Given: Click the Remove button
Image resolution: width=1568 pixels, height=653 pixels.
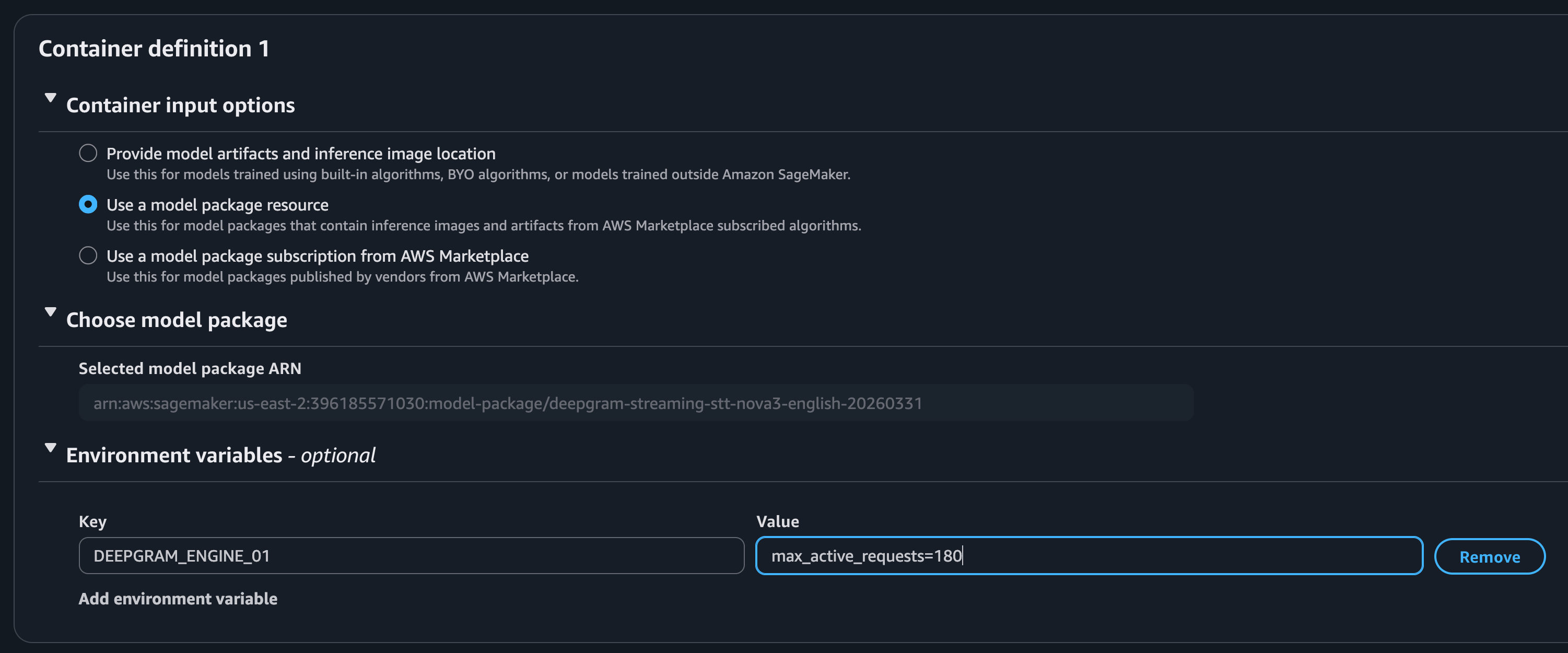Looking at the screenshot, I should (1490, 556).
